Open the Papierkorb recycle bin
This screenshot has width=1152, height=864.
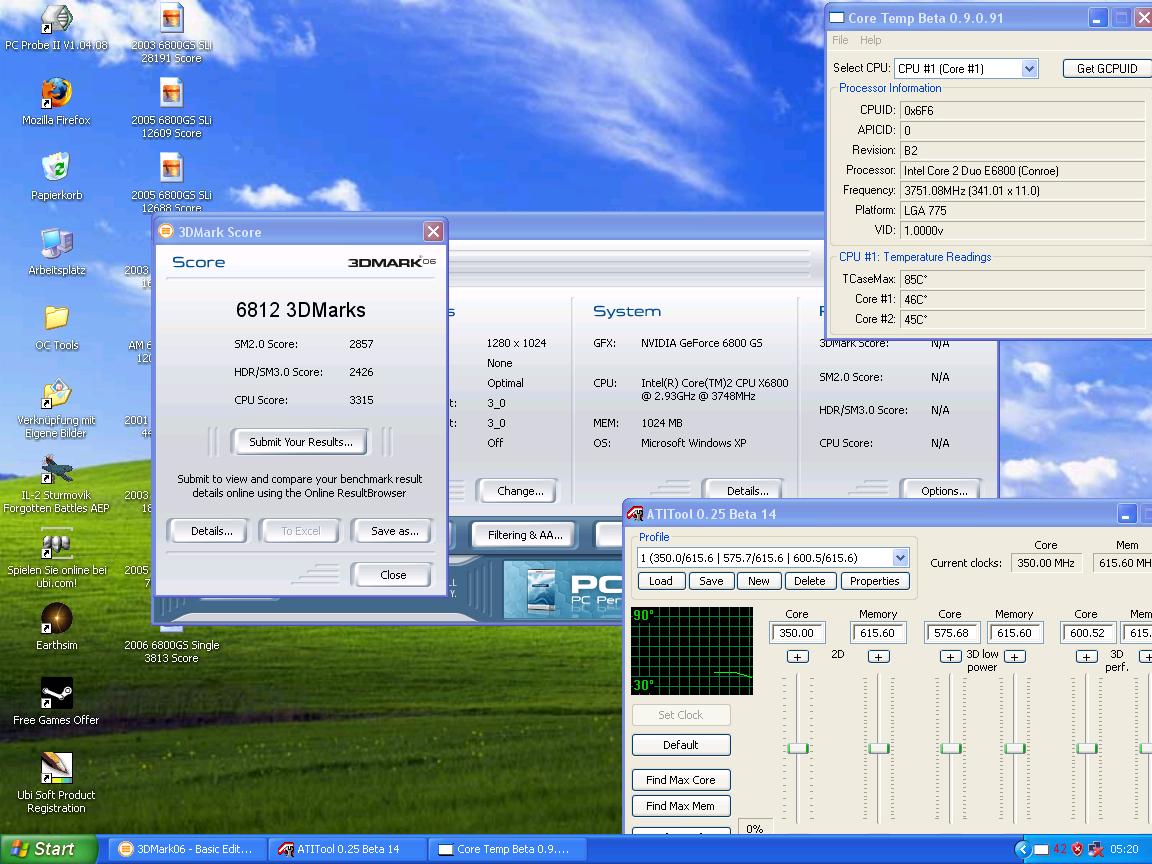(56, 176)
